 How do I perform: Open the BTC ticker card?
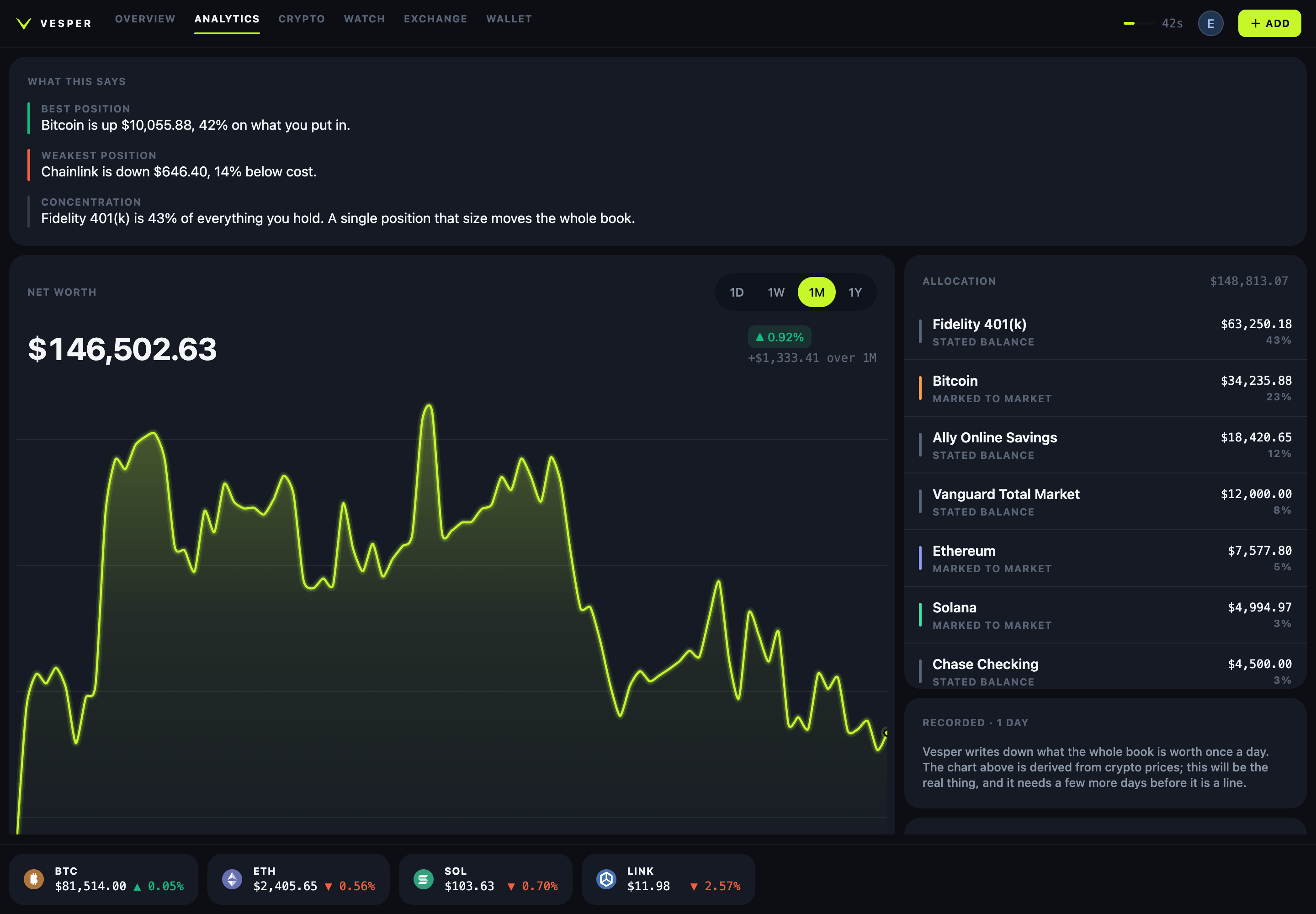pyautogui.click(x=104, y=878)
